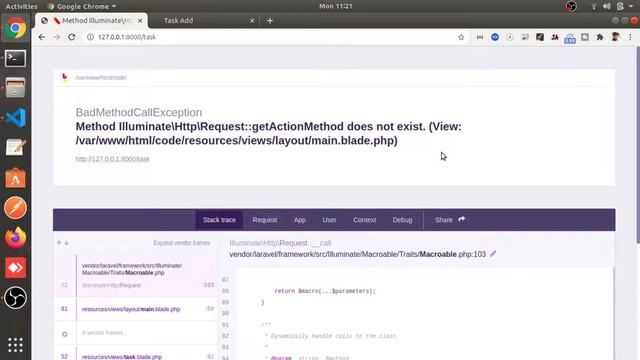Bookmark this page with the star
This screenshot has height=360, width=640.
pos(461,37)
